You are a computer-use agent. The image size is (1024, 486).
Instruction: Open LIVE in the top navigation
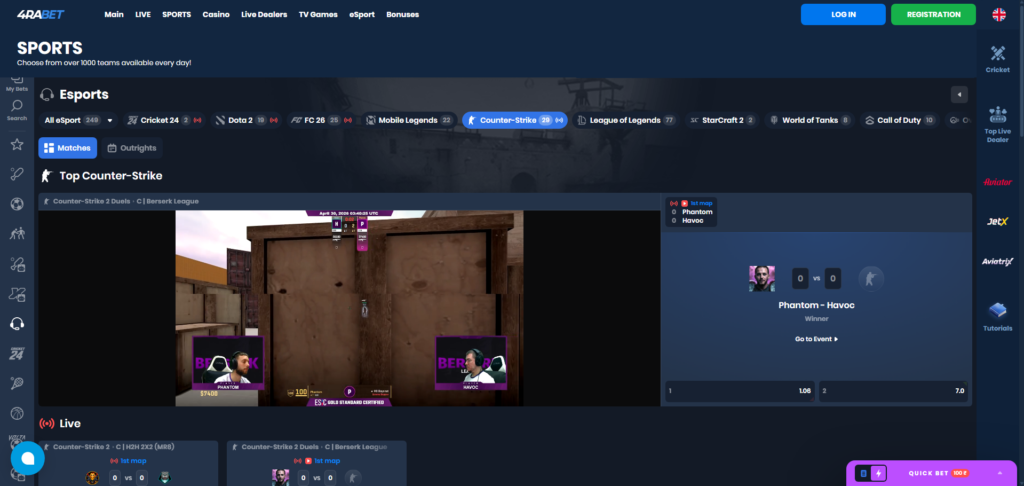[143, 14]
